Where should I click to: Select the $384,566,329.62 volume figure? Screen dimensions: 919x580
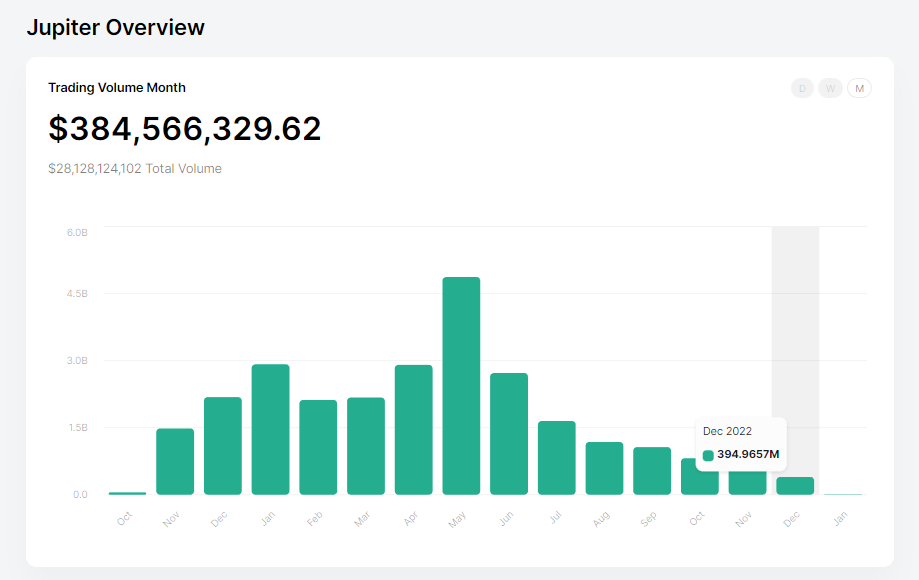(185, 128)
